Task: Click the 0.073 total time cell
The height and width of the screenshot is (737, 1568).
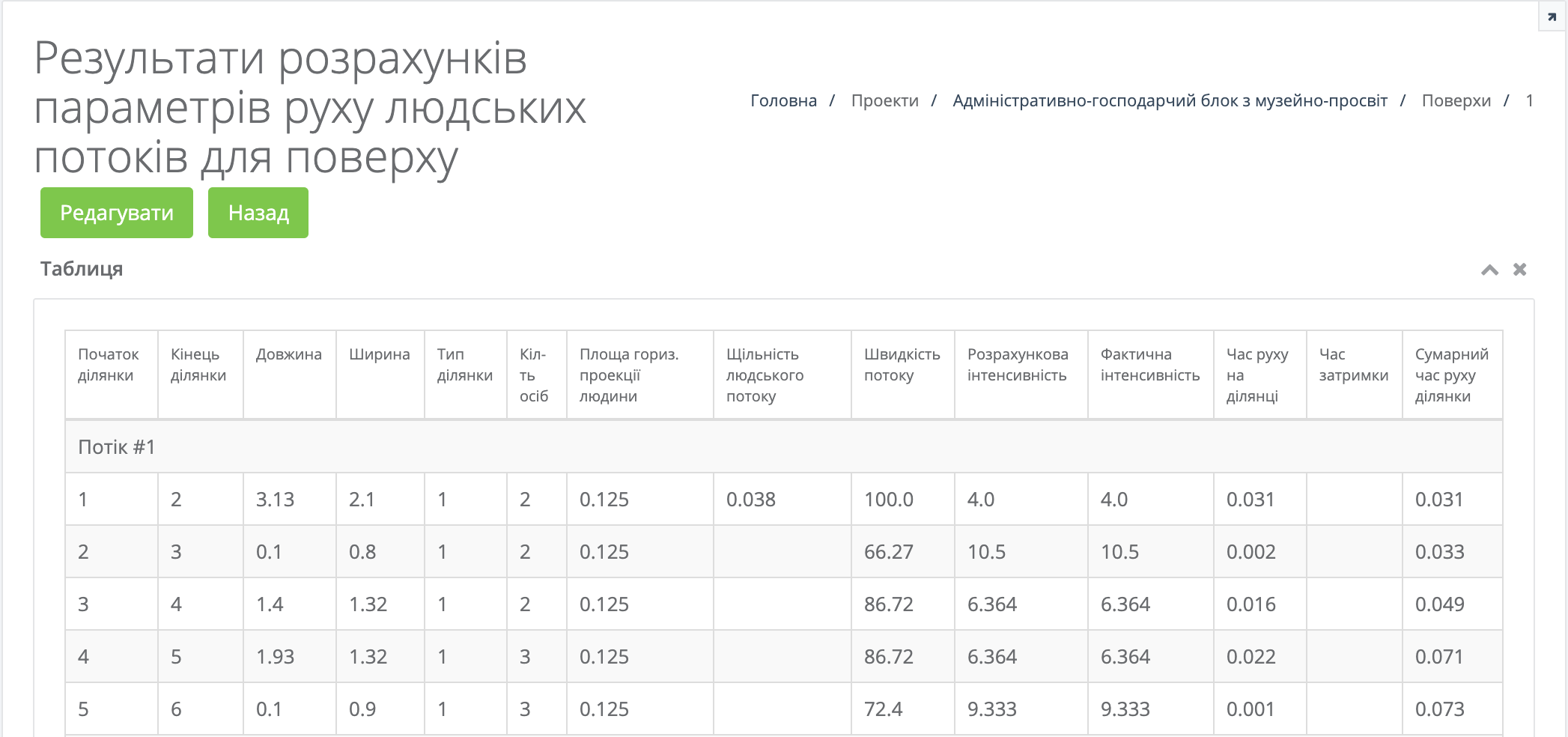Action: coord(1439,709)
